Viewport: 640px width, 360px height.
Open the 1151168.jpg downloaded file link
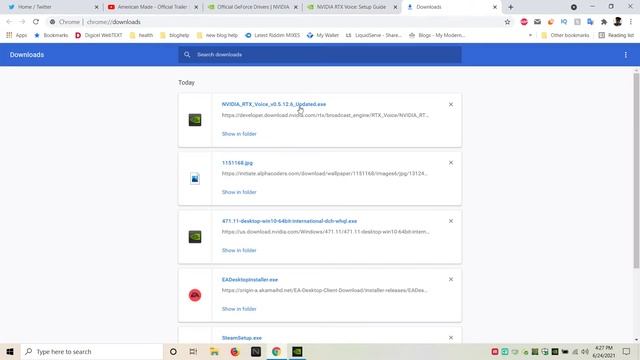point(237,162)
